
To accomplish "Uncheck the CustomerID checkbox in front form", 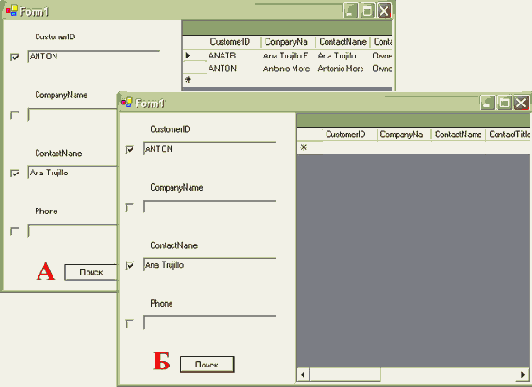I will (130, 149).
